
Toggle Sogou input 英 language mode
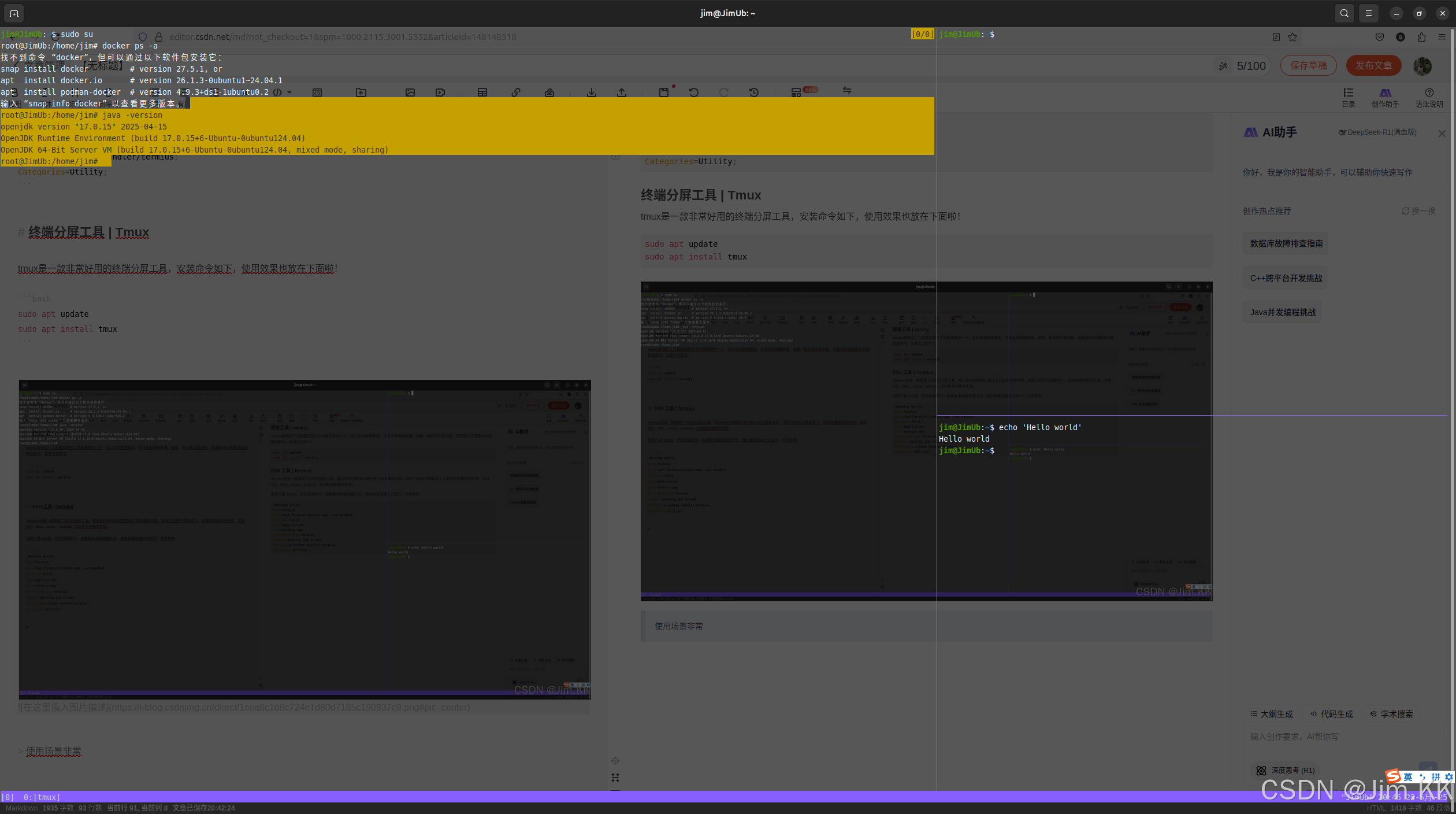(x=1407, y=777)
